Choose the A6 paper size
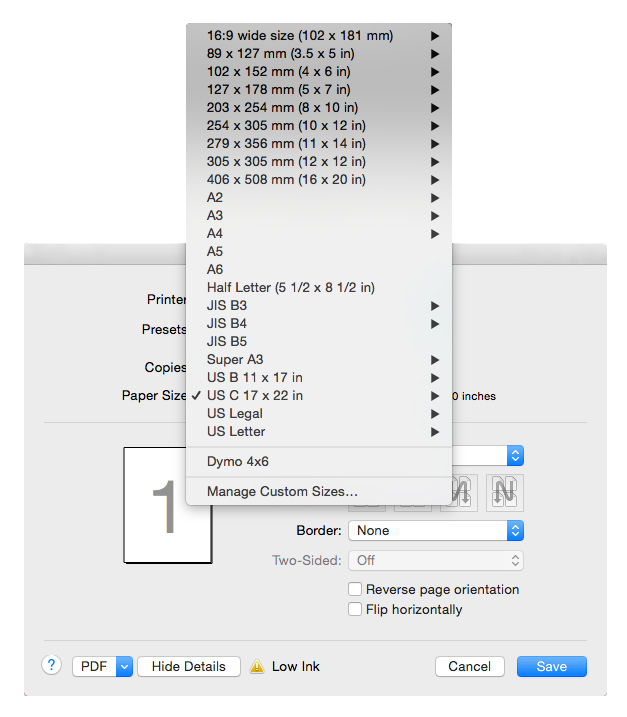627x717 pixels. pos(319,269)
